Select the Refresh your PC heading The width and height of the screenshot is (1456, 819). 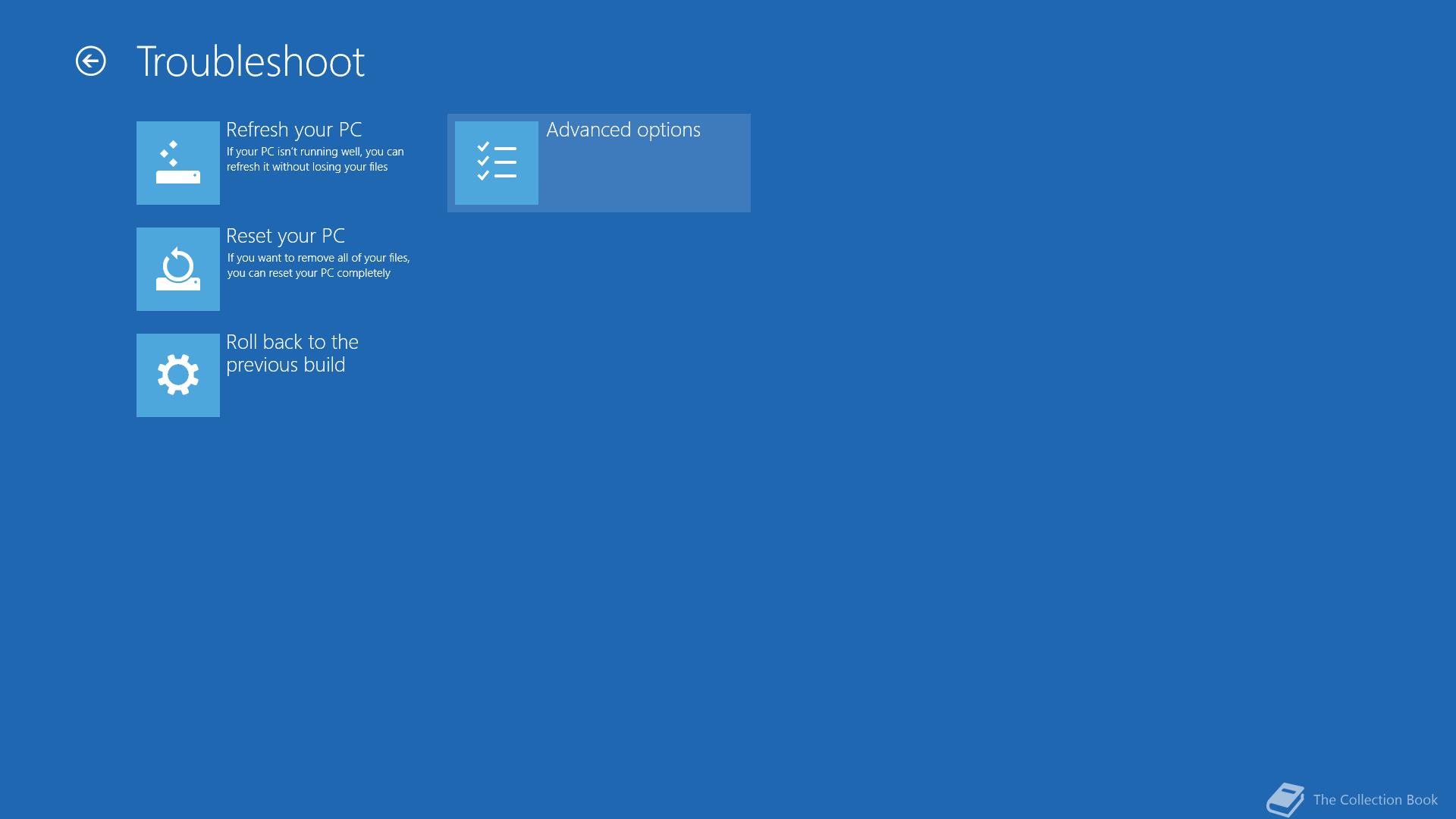(294, 130)
